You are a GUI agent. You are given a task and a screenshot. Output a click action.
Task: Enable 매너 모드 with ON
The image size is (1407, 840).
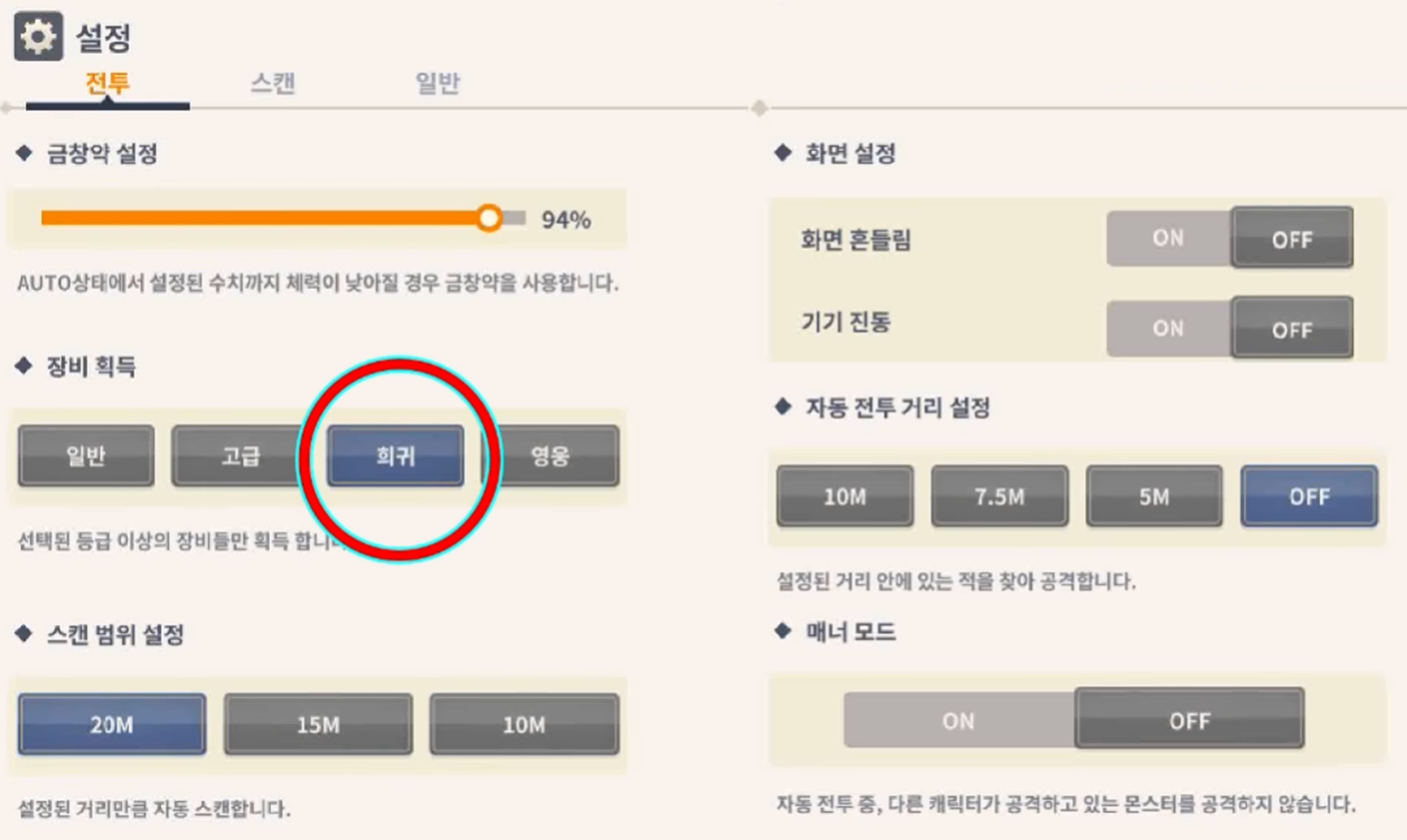[959, 719]
